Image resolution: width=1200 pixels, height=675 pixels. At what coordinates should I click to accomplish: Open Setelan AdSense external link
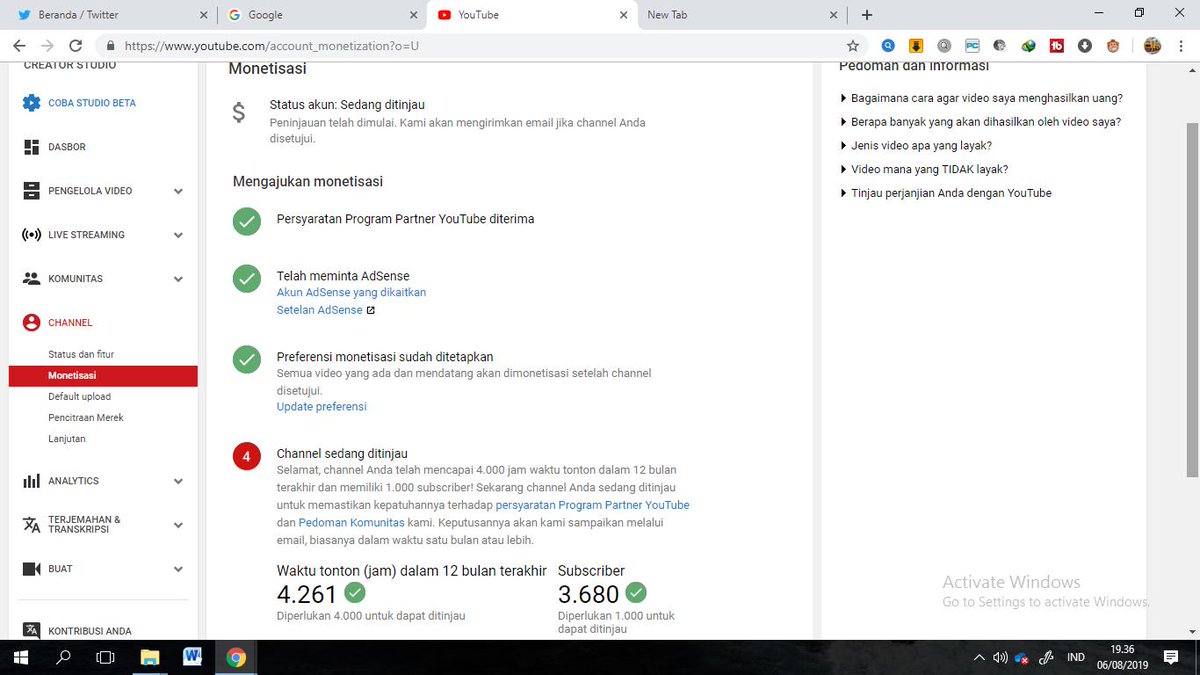click(326, 310)
